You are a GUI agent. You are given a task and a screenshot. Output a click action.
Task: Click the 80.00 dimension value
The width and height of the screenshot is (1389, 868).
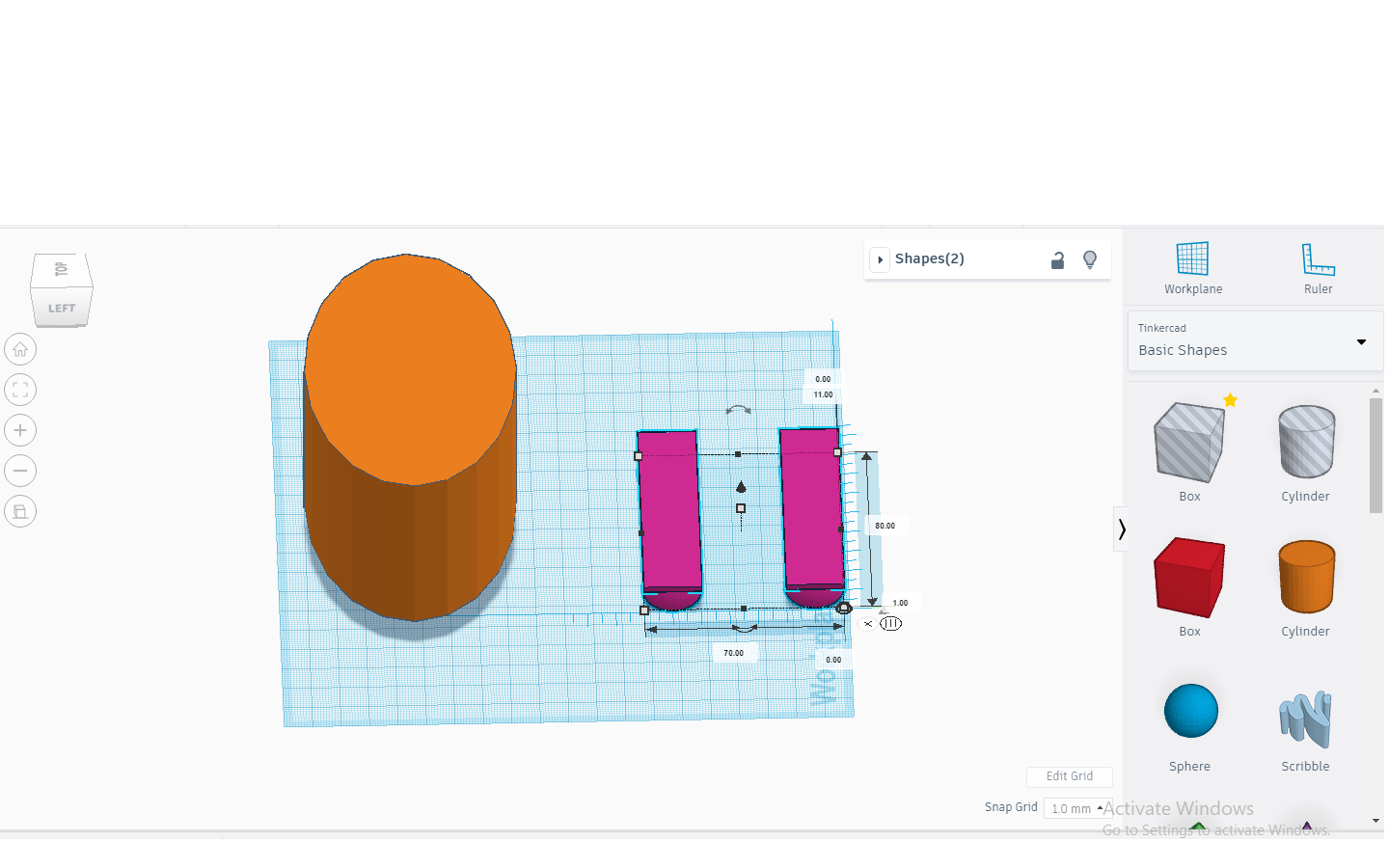[x=885, y=526]
